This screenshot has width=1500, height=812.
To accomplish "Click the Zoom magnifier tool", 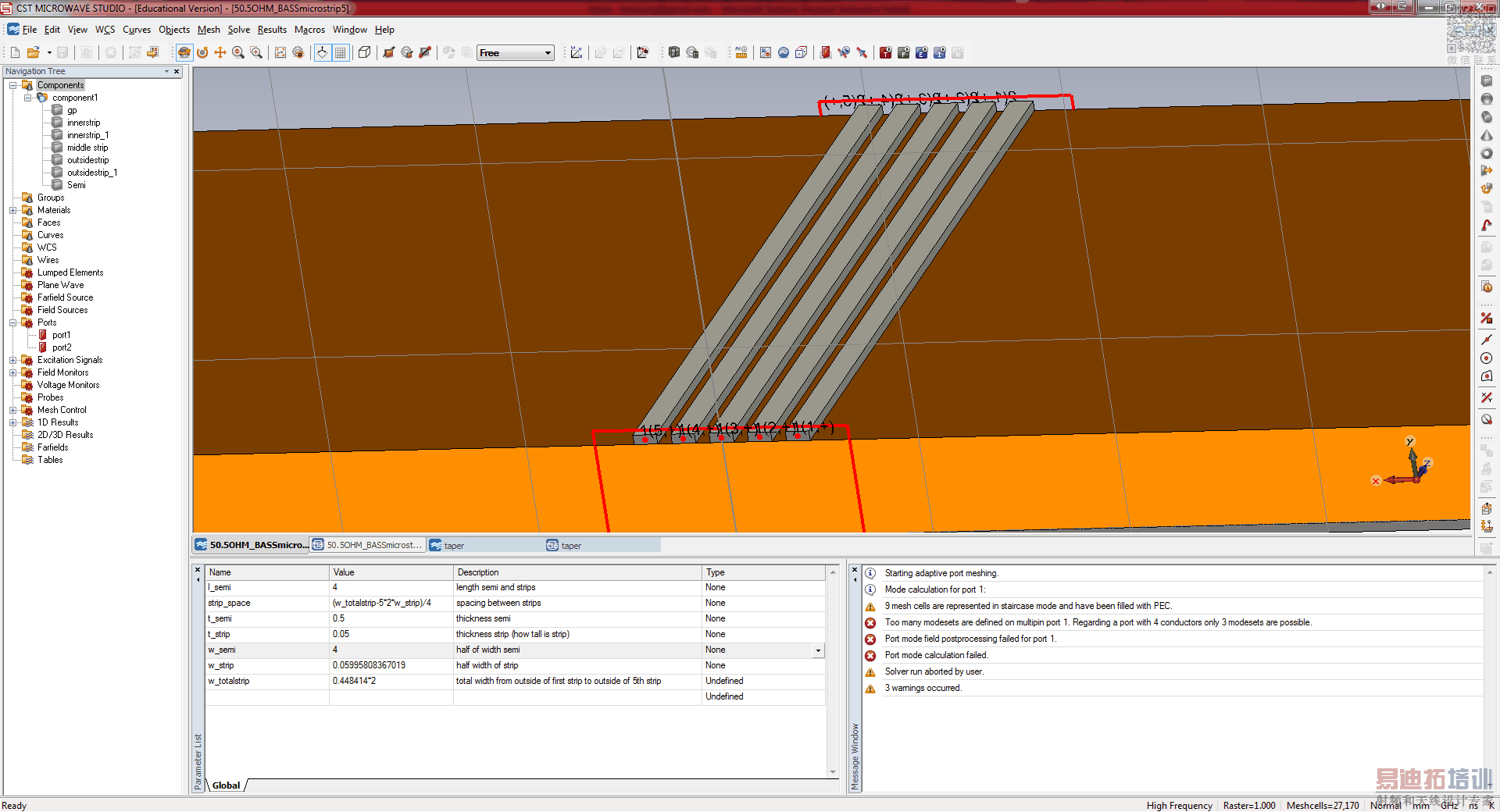I will (238, 52).
